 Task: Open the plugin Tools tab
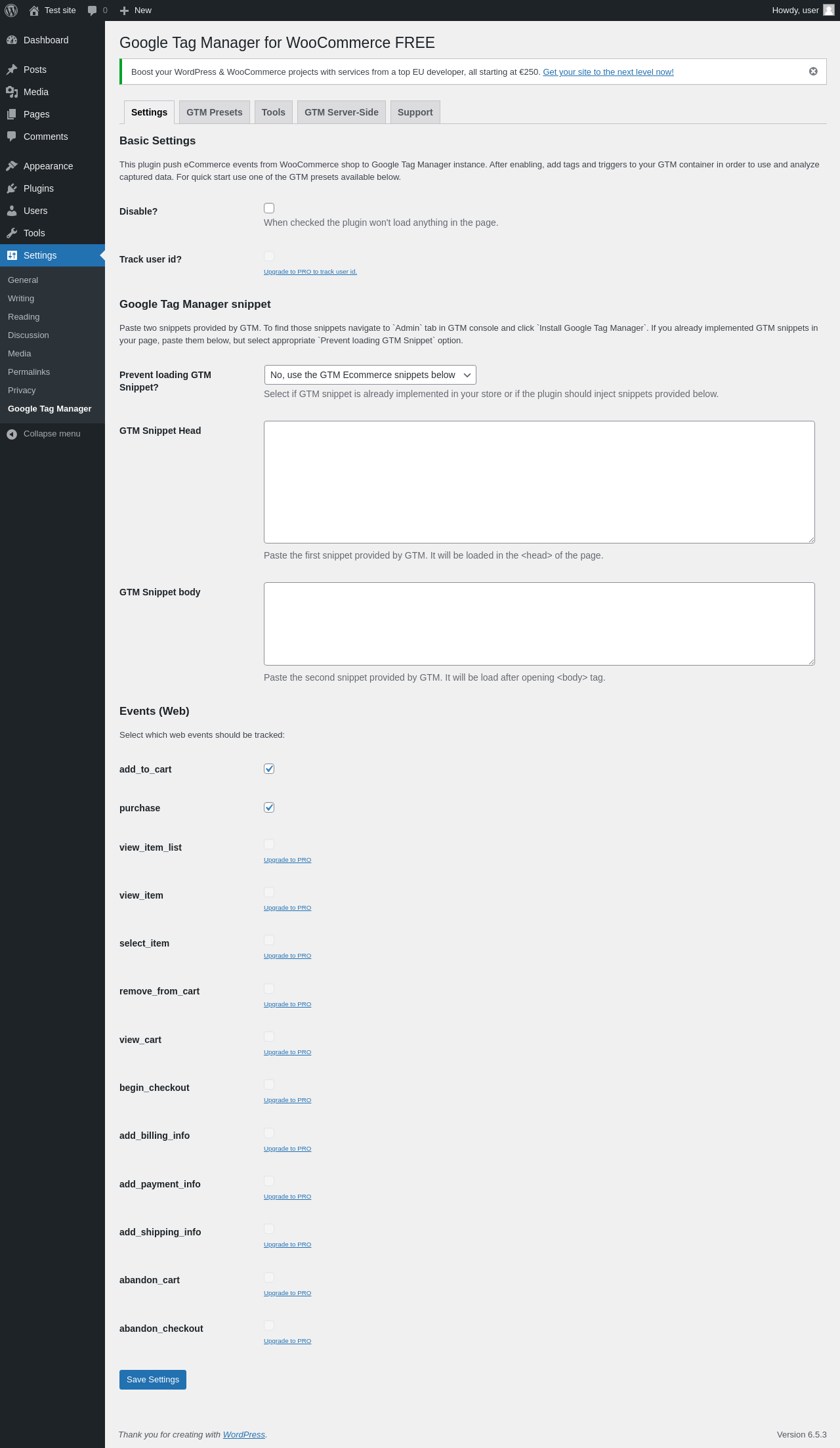pyautogui.click(x=274, y=112)
